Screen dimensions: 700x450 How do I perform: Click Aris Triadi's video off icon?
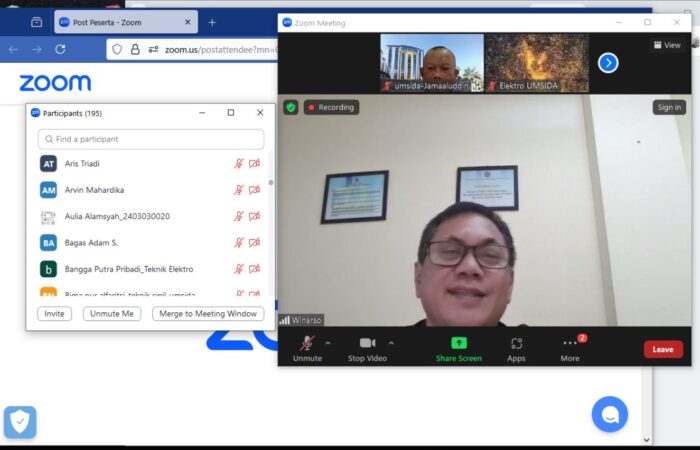tap(254, 164)
